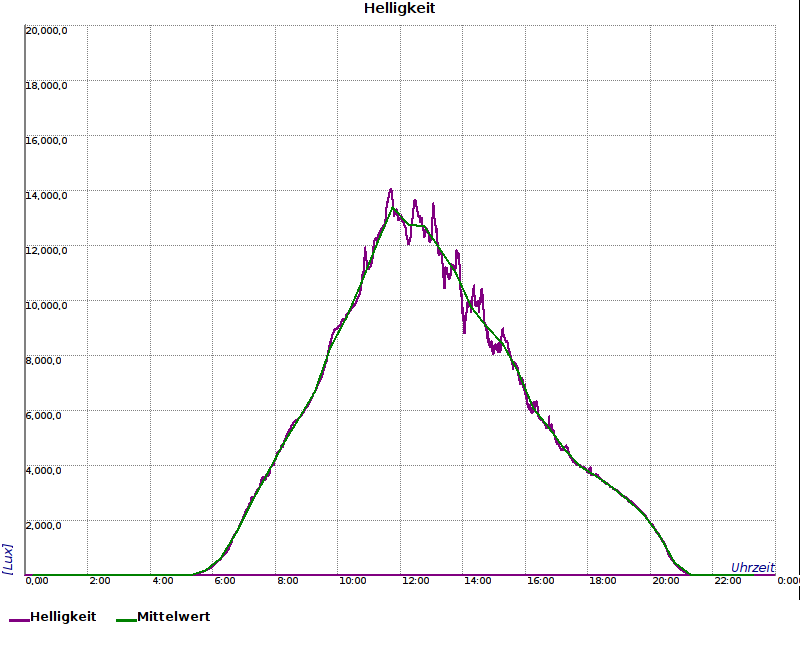Click the 16,000,0 y-axis tick label
Image resolution: width=800 pixels, height=650 pixels.
[x=46, y=141]
